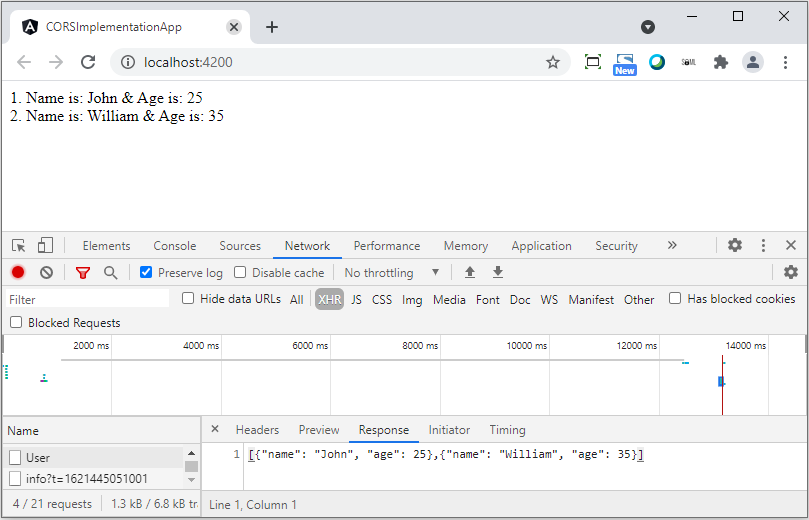809x520 pixels.
Task: Open the Chrome profile avatar
Action: tap(753, 62)
